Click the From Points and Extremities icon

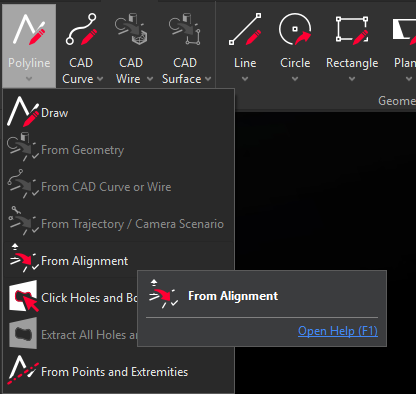pos(23,370)
